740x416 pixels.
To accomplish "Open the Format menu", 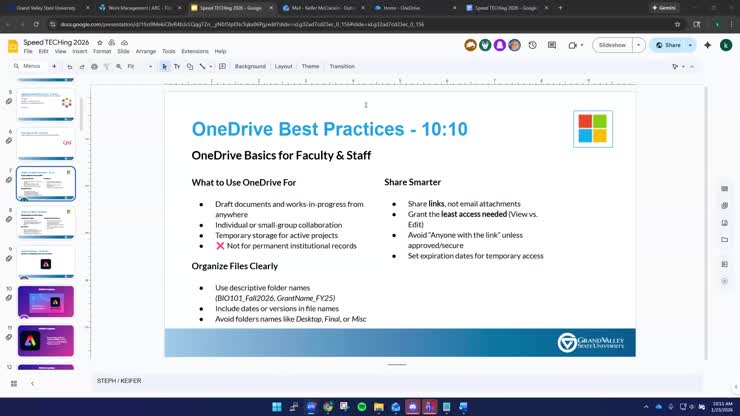I will click(102, 51).
